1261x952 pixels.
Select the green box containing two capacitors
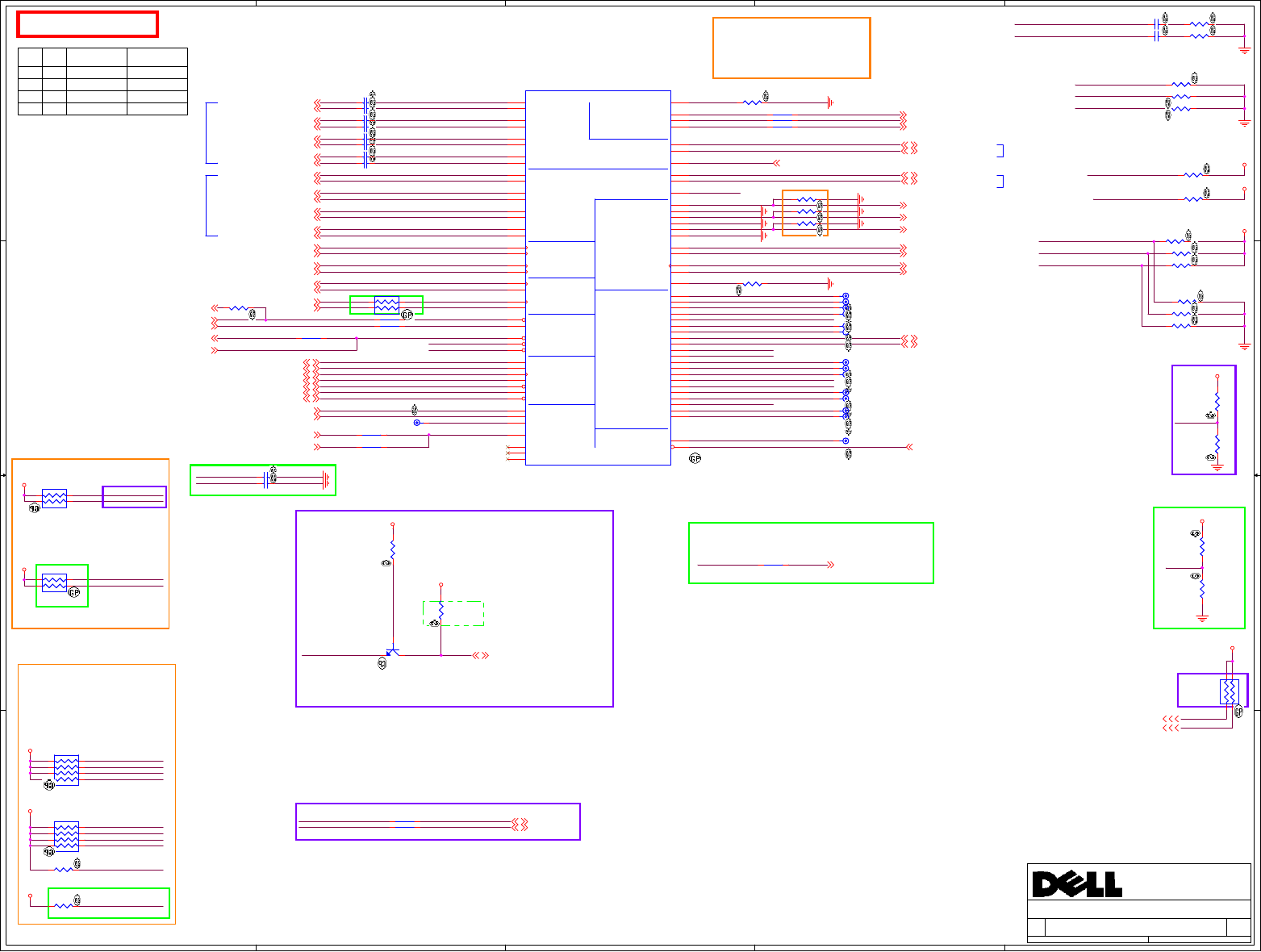[263, 480]
